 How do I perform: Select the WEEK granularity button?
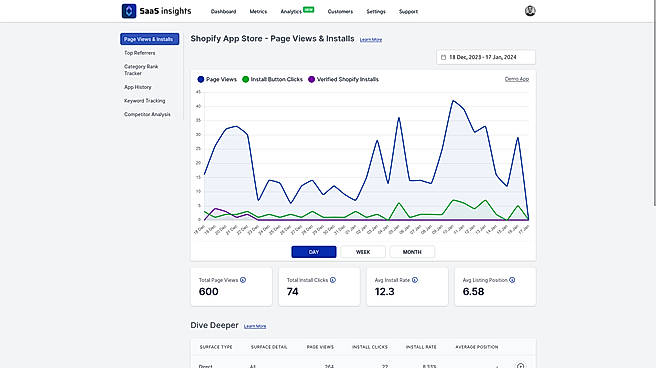coord(363,252)
